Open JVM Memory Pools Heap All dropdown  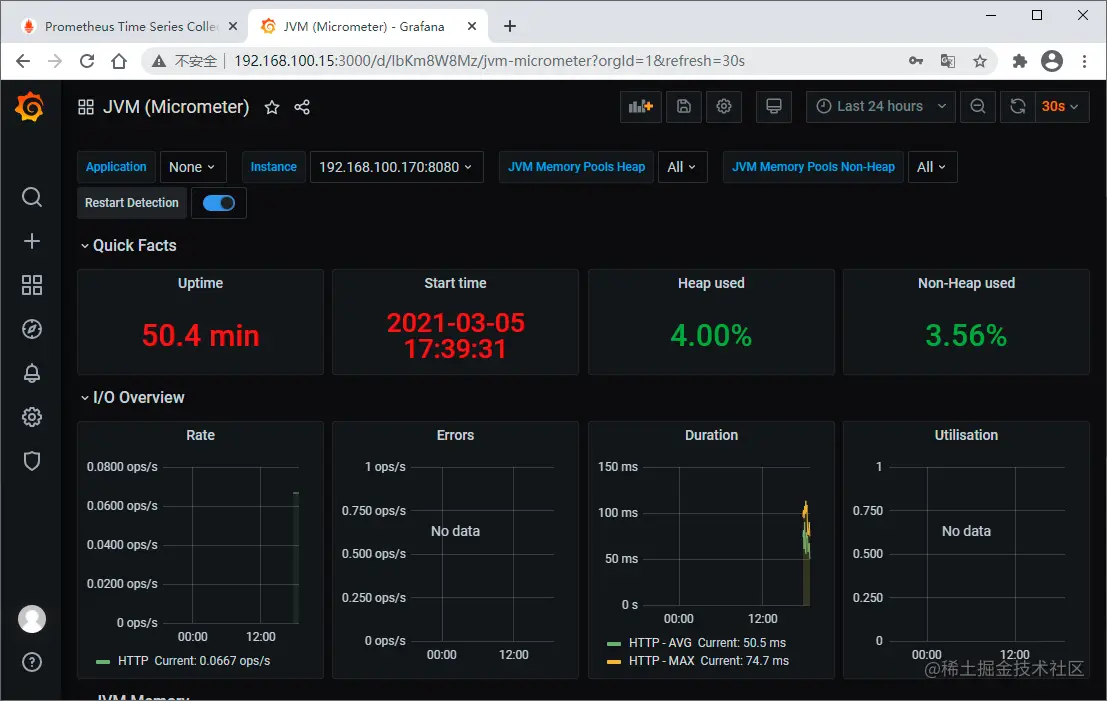(x=682, y=167)
